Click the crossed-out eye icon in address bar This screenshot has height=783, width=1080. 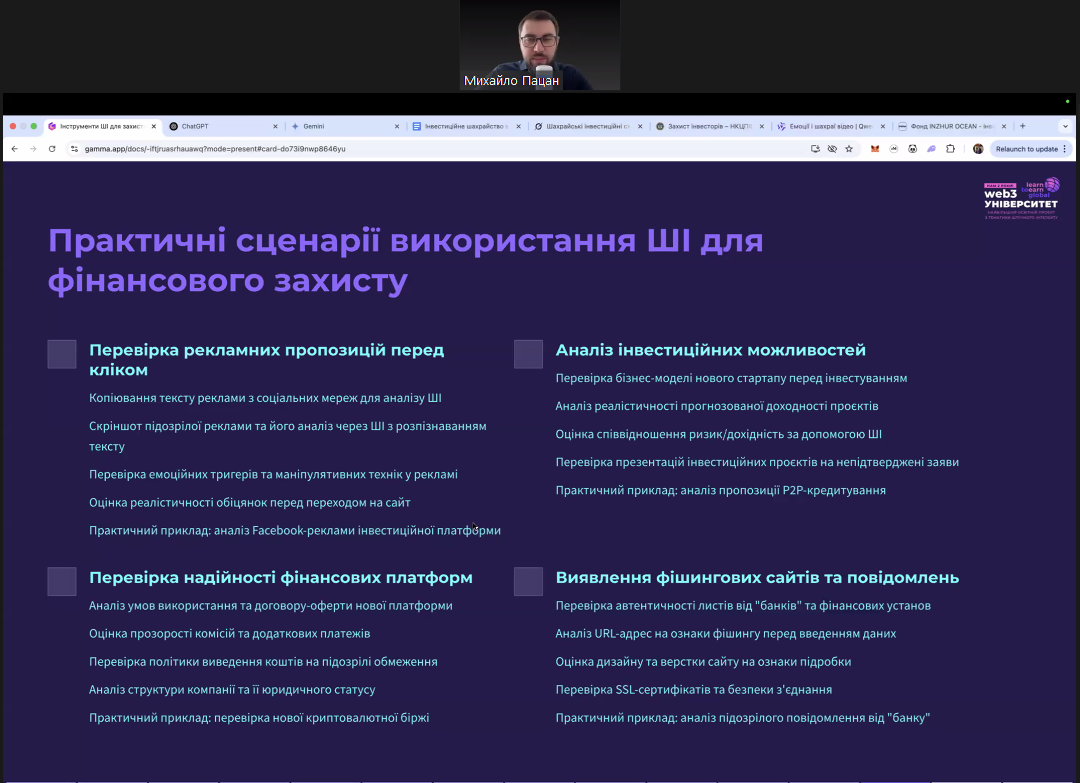pos(832,149)
